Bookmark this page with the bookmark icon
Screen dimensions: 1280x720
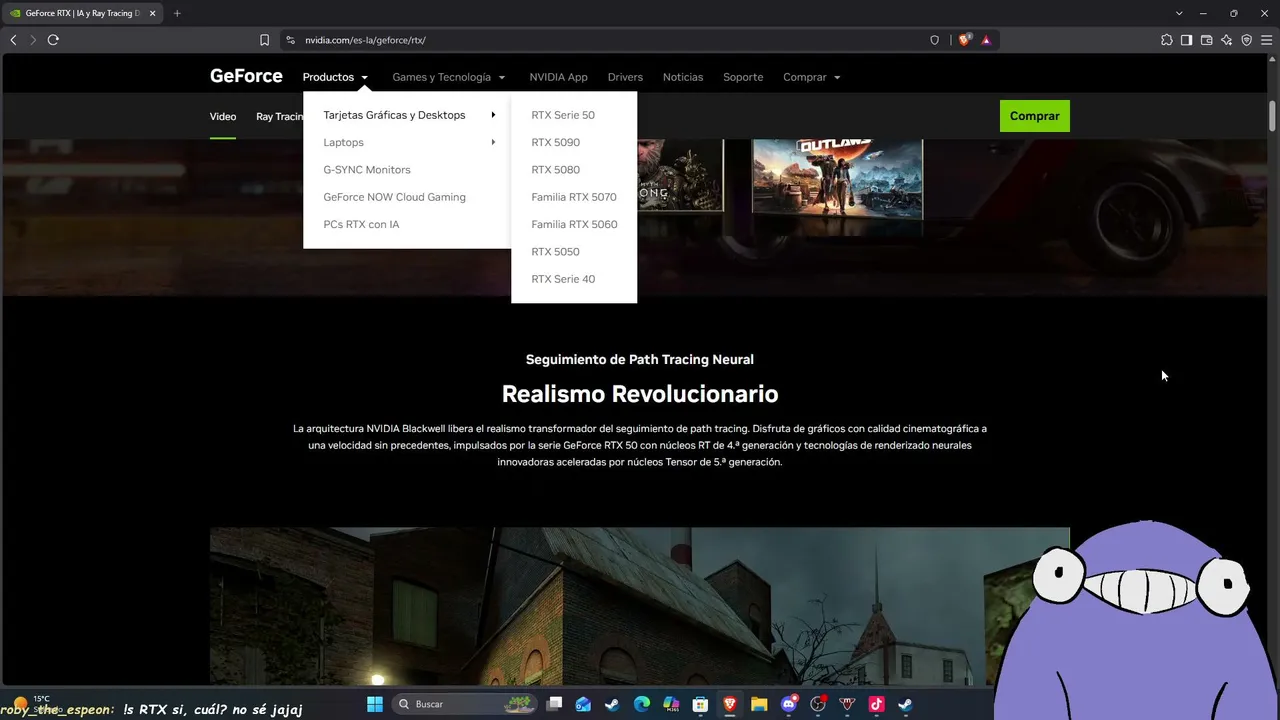pos(264,40)
